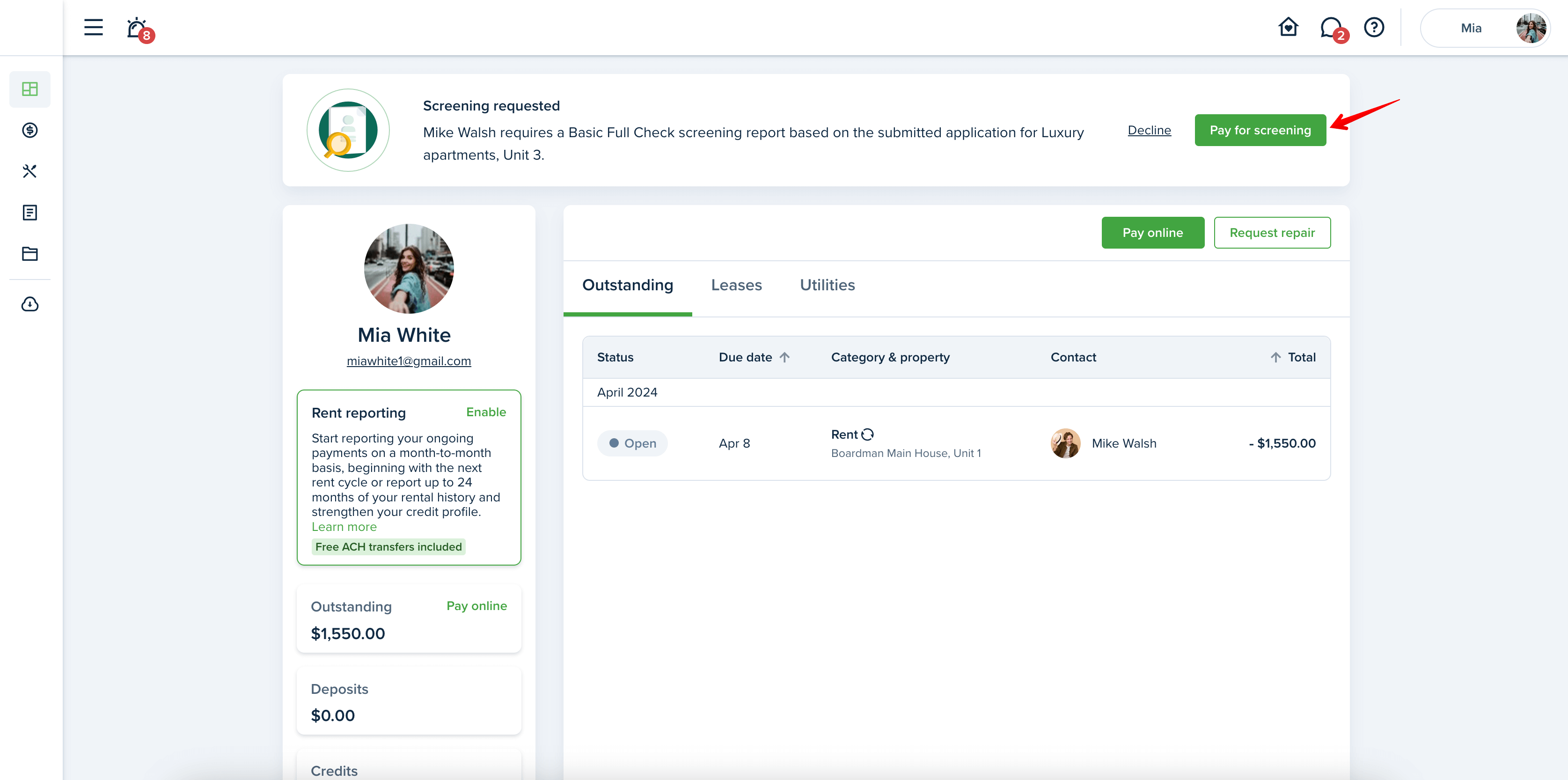The width and height of the screenshot is (1568, 780).
Task: Open the payments dollar sidebar icon
Action: tap(30, 130)
